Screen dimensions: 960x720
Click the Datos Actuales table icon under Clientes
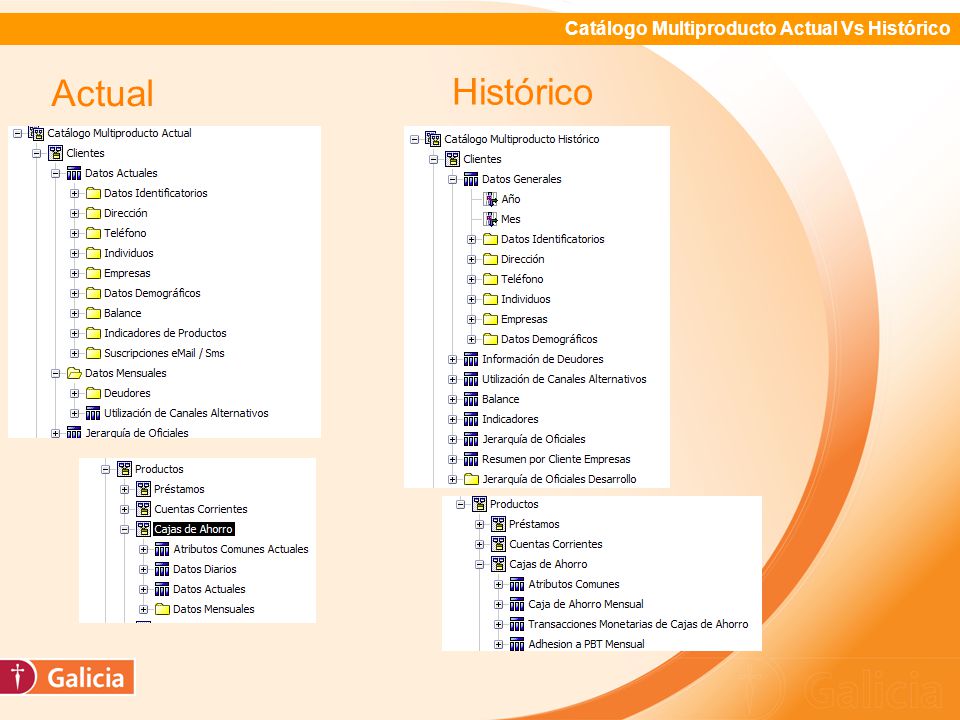click(73, 173)
